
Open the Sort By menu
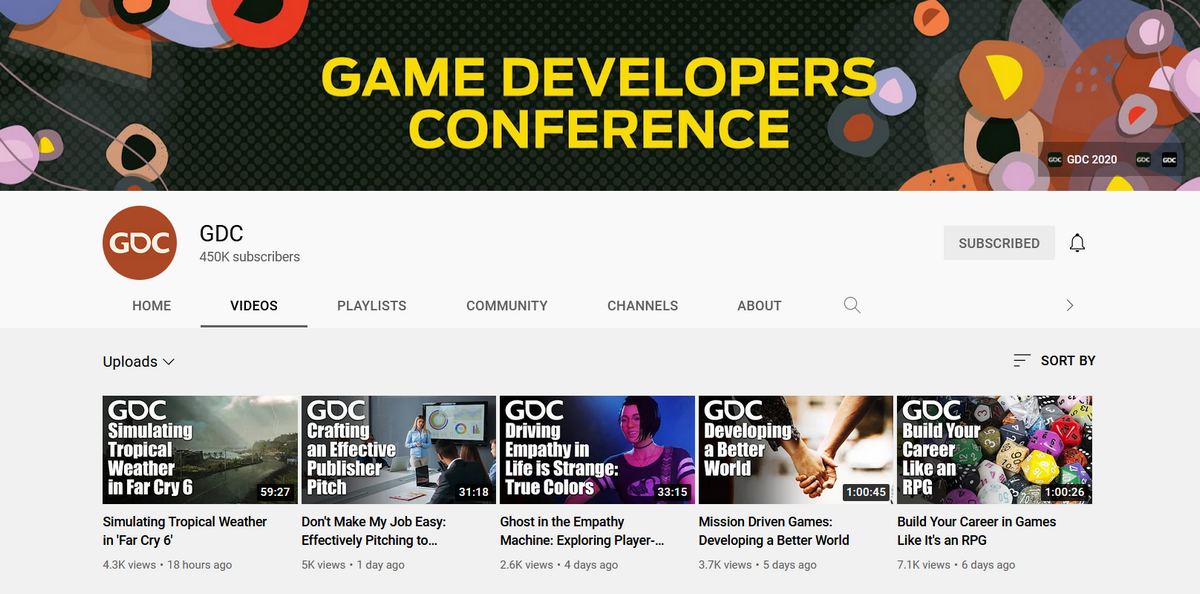tap(1067, 360)
